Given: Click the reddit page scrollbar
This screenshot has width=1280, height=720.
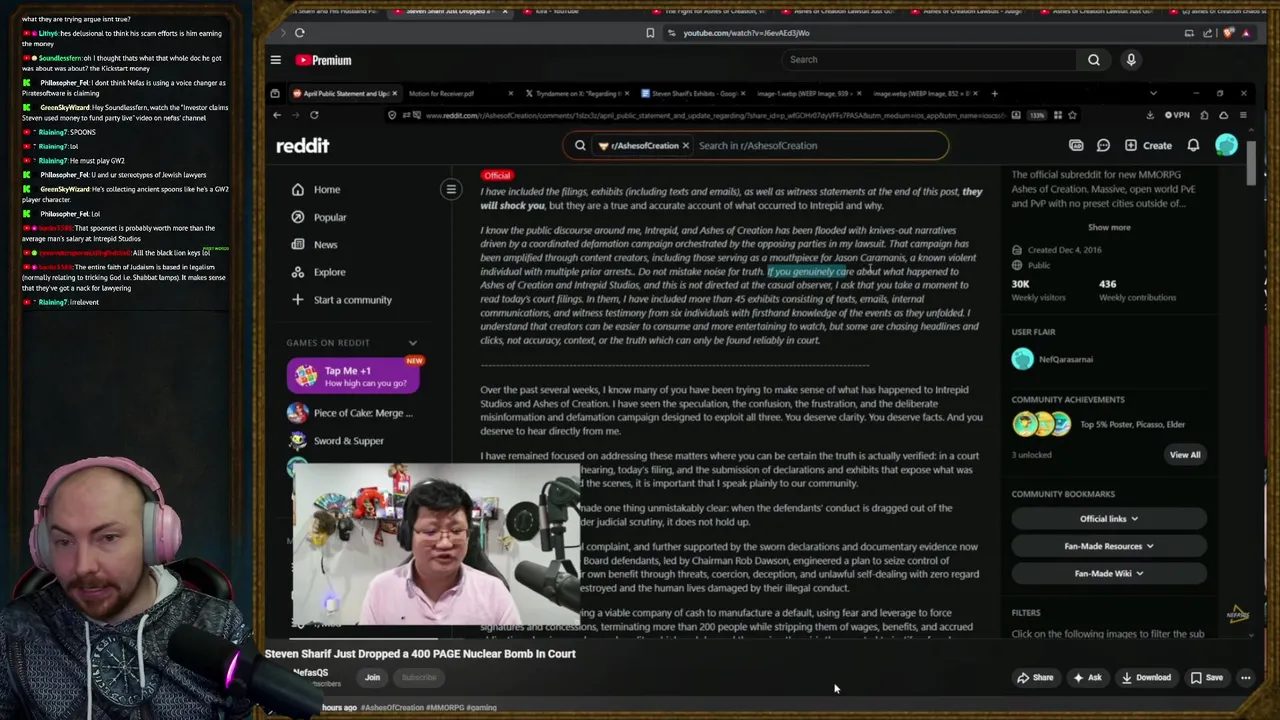Looking at the screenshot, I should click(1250, 163).
